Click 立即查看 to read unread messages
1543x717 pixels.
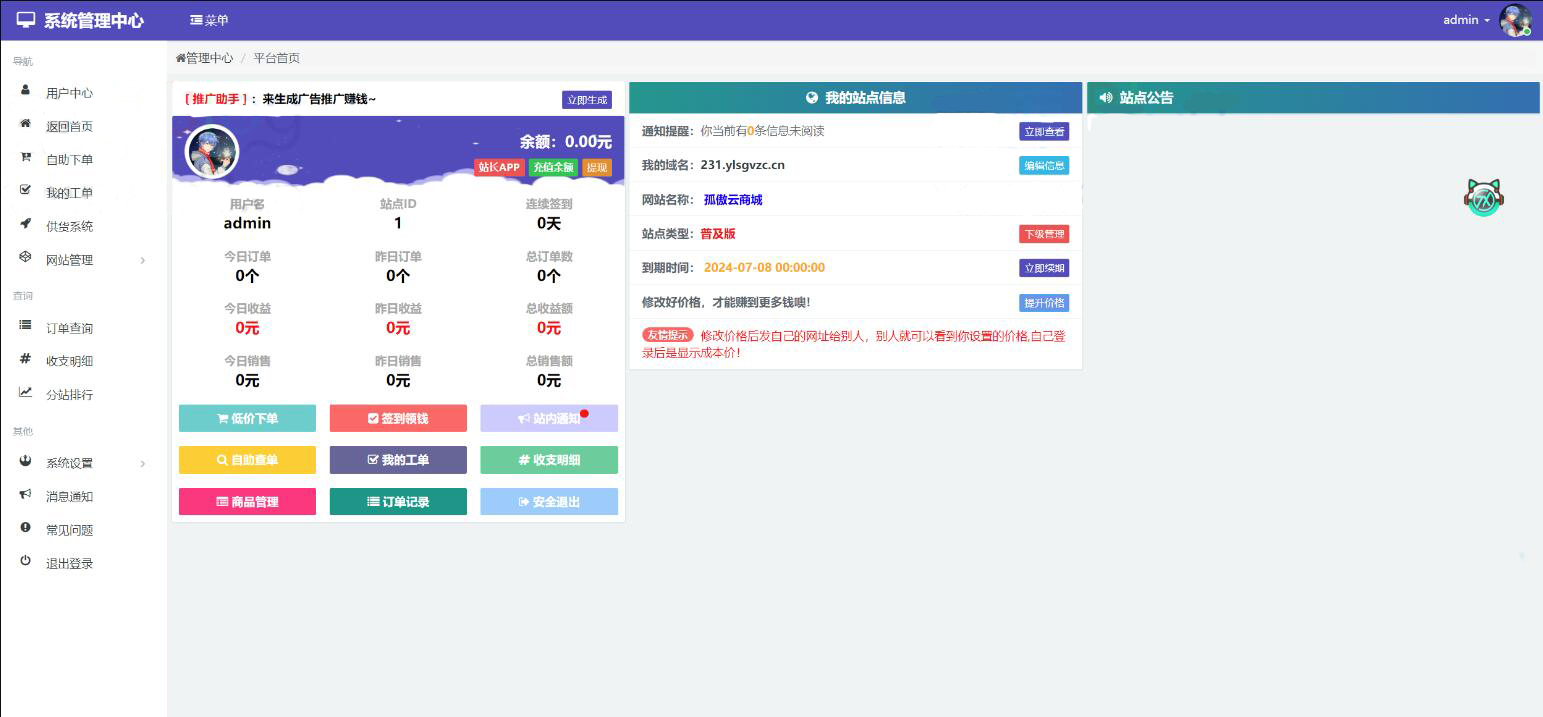pos(1043,131)
